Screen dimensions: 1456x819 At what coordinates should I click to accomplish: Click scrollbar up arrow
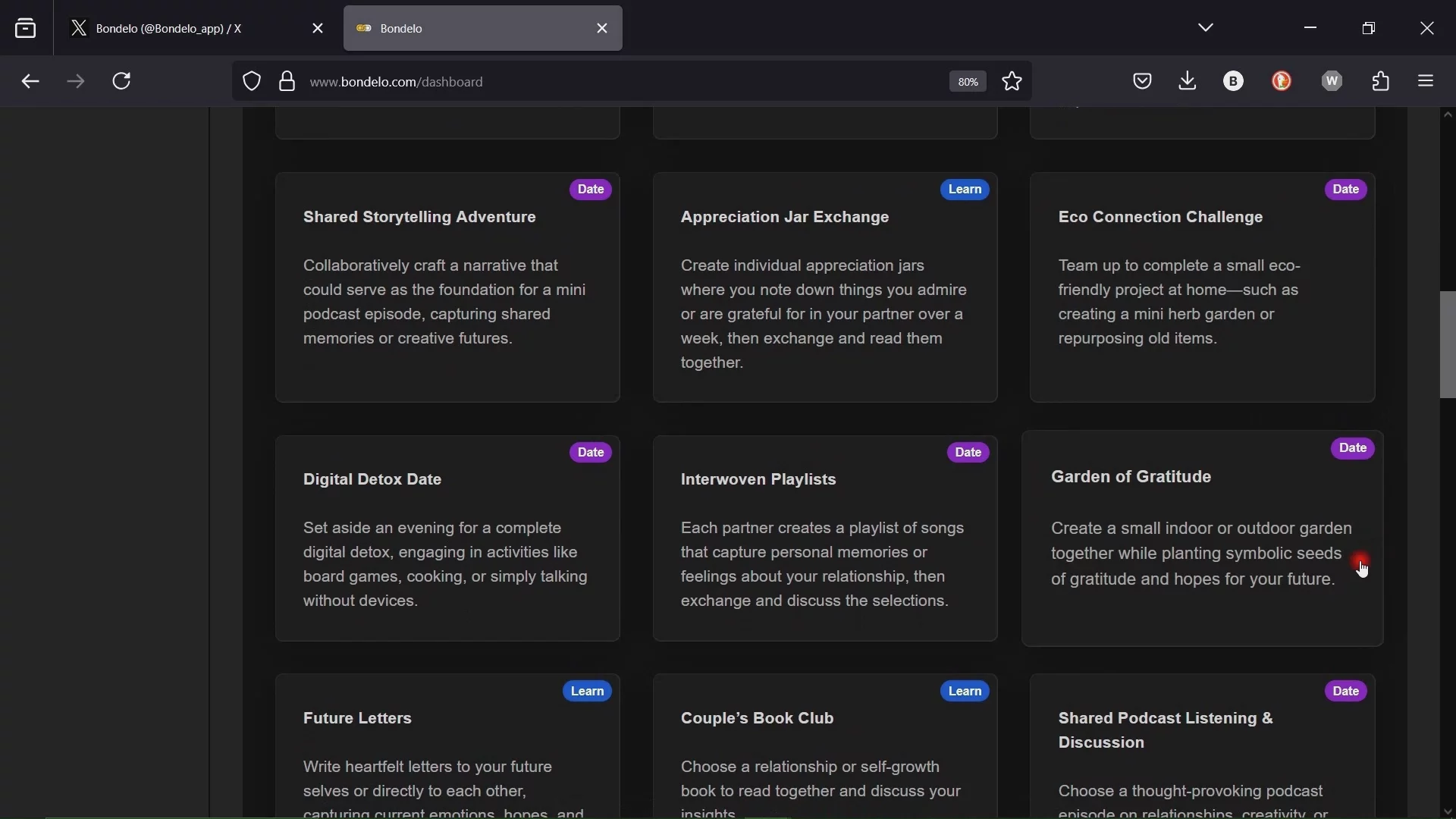(1448, 115)
